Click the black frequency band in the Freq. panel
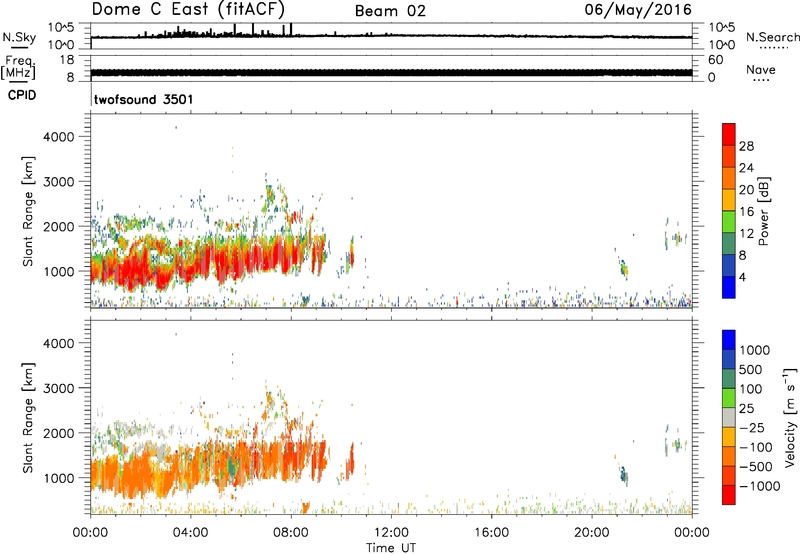The image size is (800, 554). click(391, 73)
